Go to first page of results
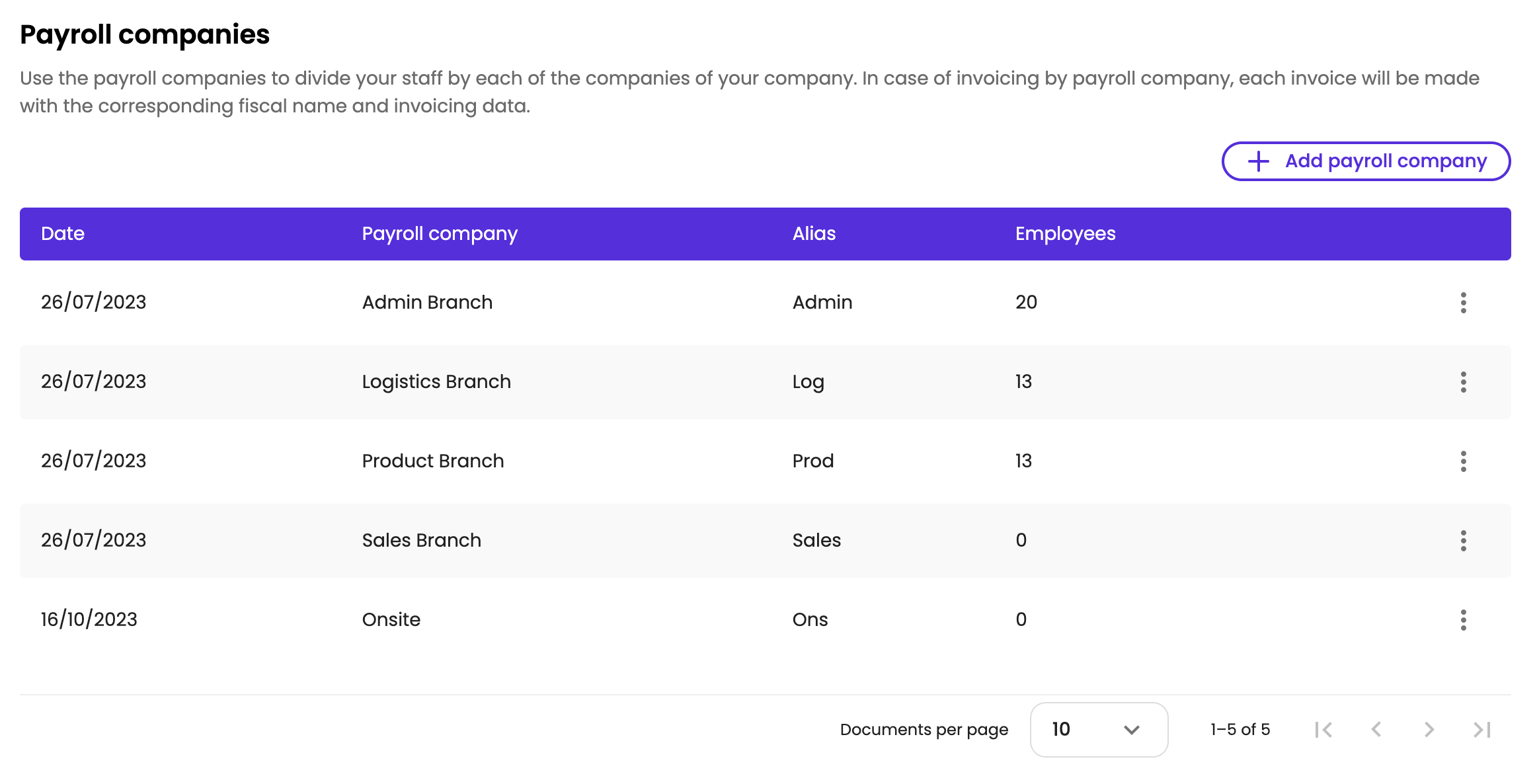 point(1323,730)
